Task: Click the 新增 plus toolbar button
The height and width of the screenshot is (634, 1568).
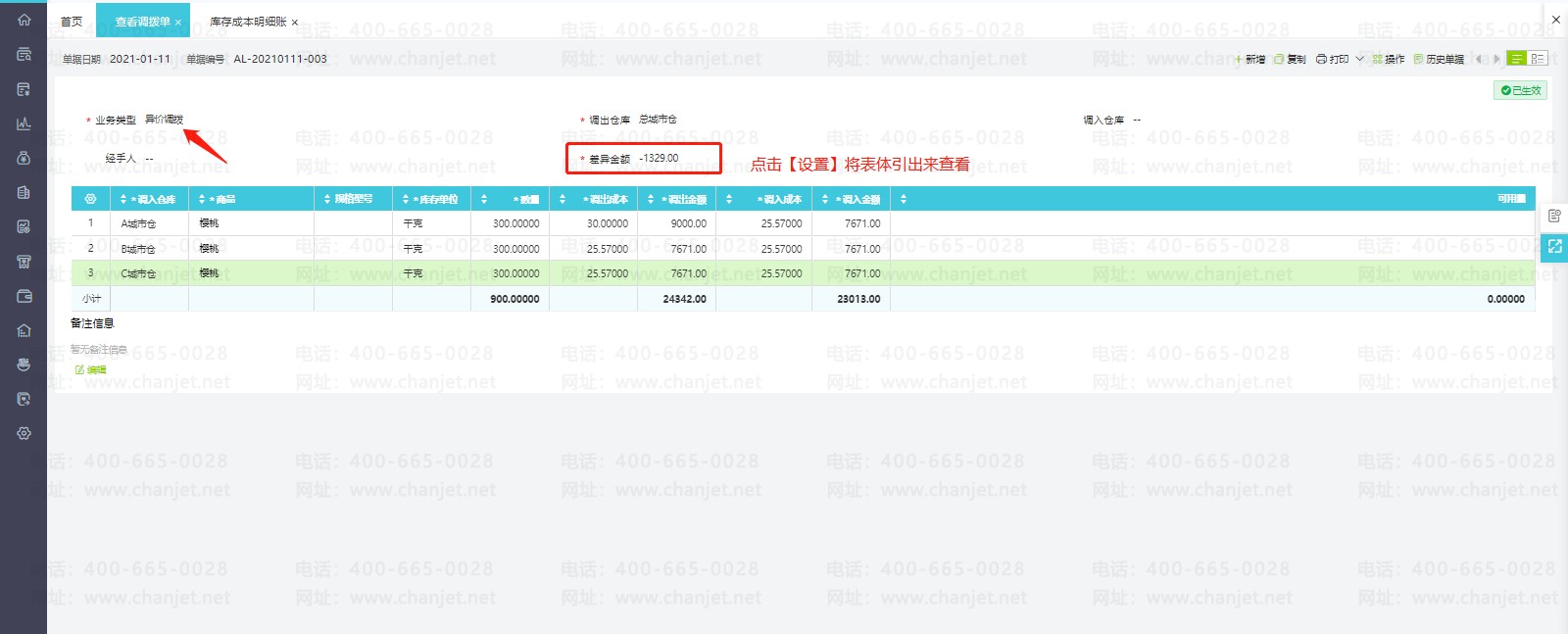Action: coord(1250,59)
